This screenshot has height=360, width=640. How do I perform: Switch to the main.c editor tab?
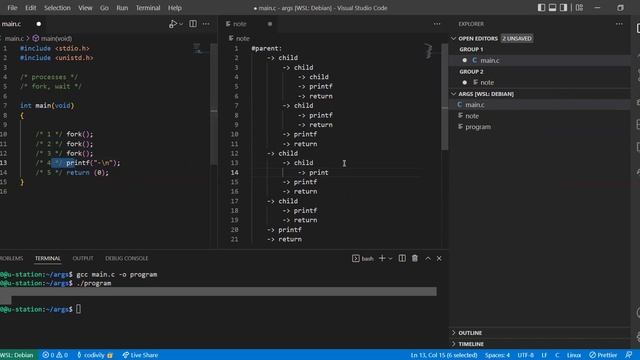pyautogui.click(x=11, y=24)
